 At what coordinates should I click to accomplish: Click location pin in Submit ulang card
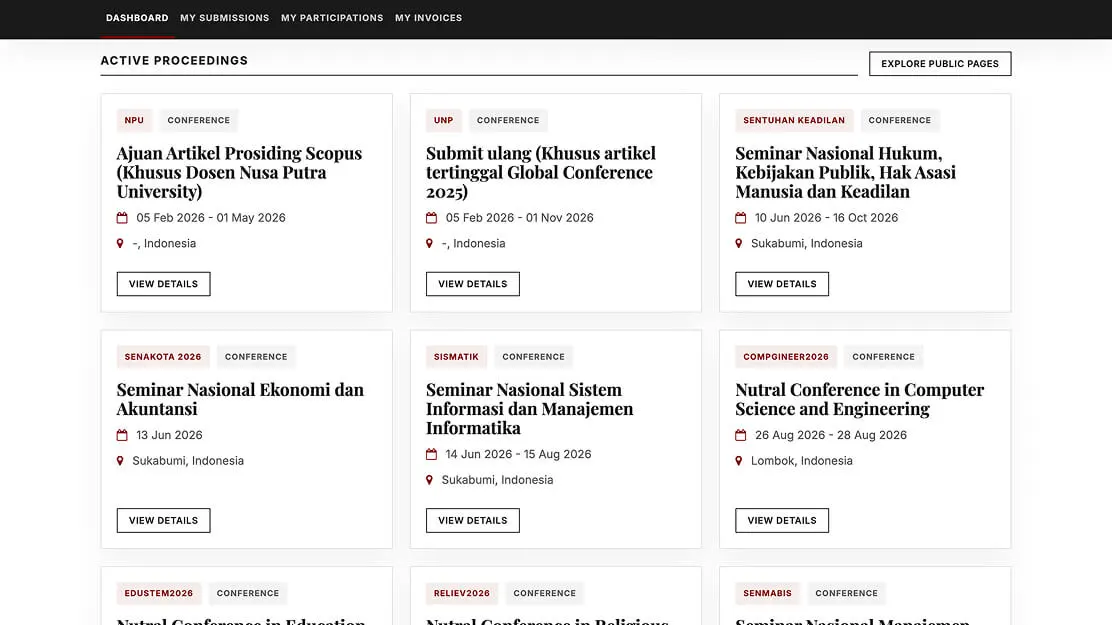(429, 243)
